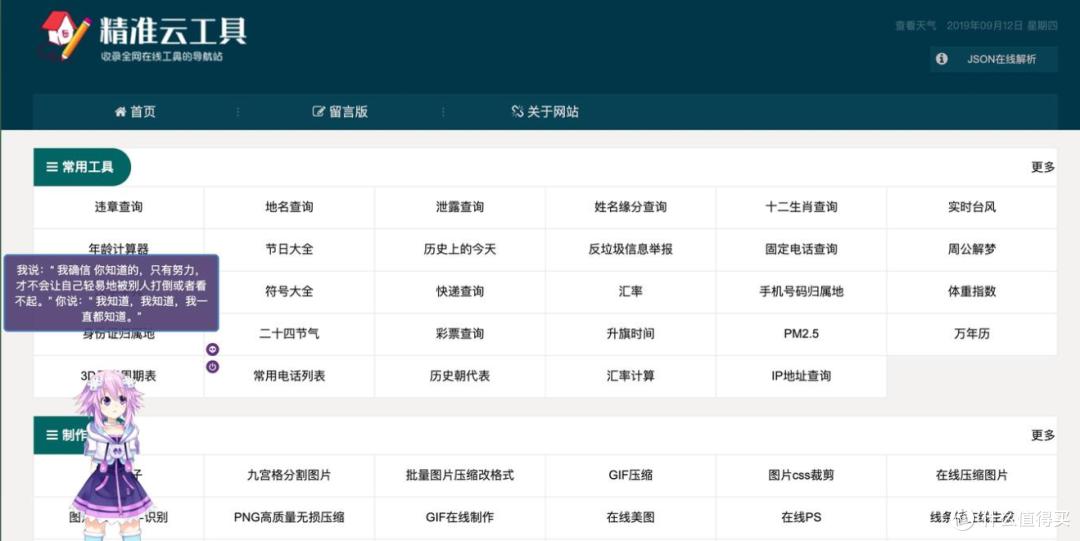Image resolution: width=1080 pixels, height=541 pixels.
Task: Open the 符号大全 tool
Action: point(289,292)
